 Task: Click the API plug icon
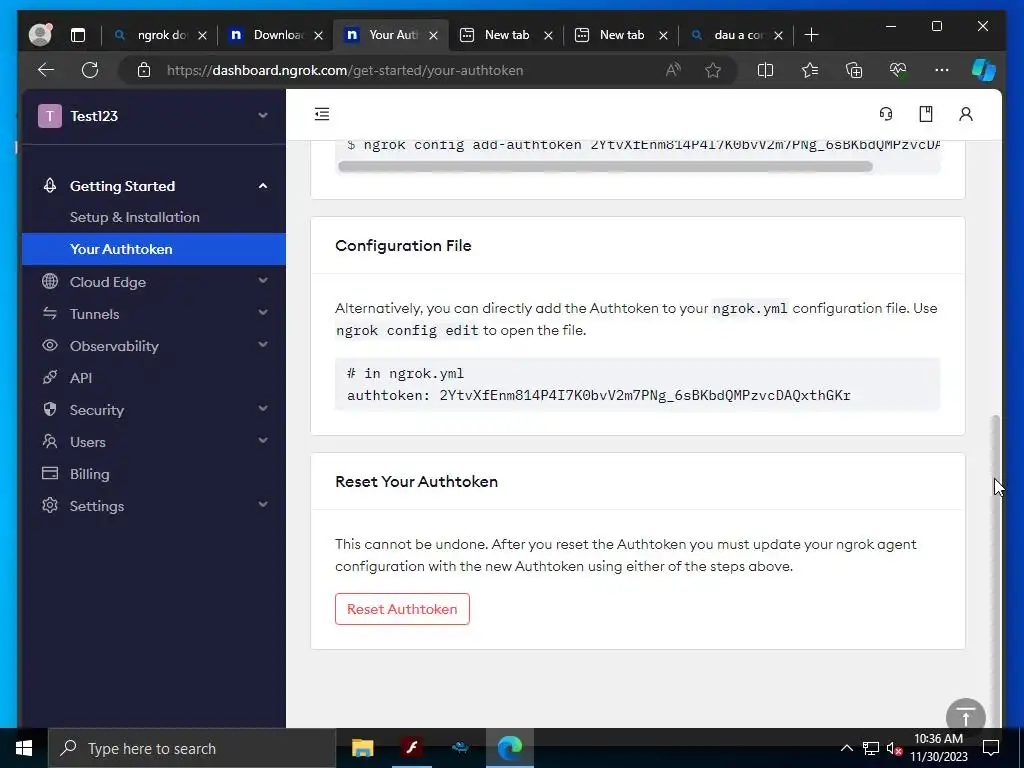(x=50, y=377)
